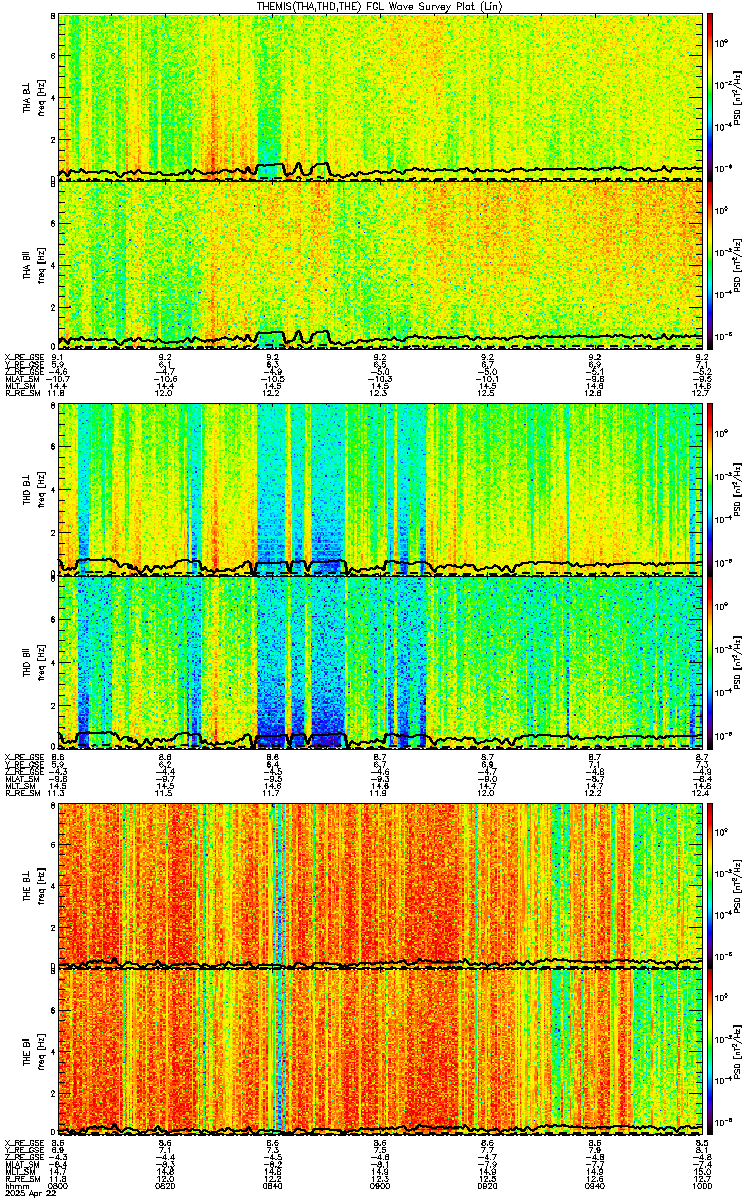750x1200 pixels.
Task: Click the color bar beside THE Bll panel
Action: click(710, 1050)
